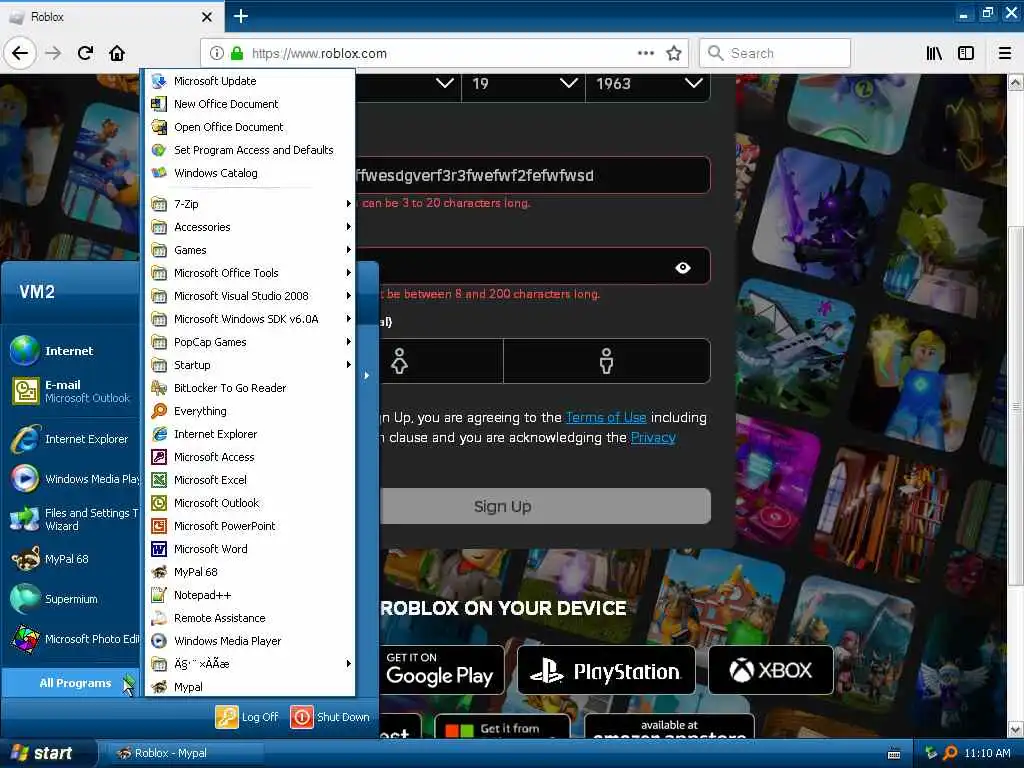Open Microsoft Photo Editor from start menu
The image size is (1024, 768).
(x=72, y=639)
